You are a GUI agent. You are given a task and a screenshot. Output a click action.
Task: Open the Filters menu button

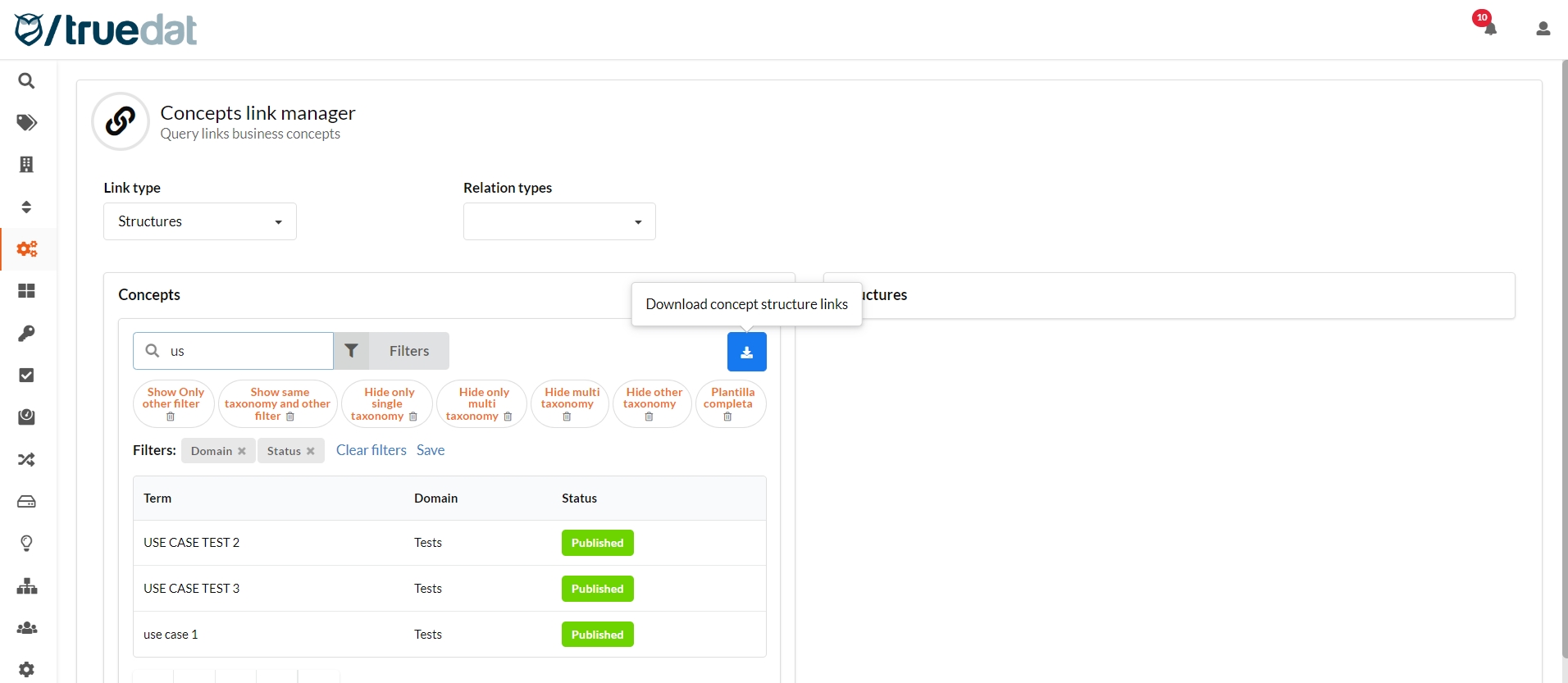tap(392, 351)
